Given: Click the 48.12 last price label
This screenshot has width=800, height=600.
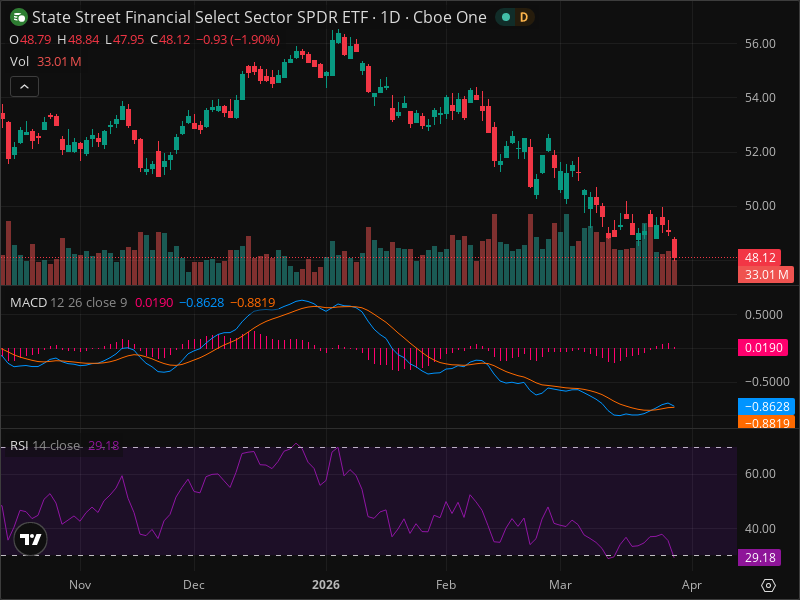Looking at the screenshot, I should (x=760, y=258).
